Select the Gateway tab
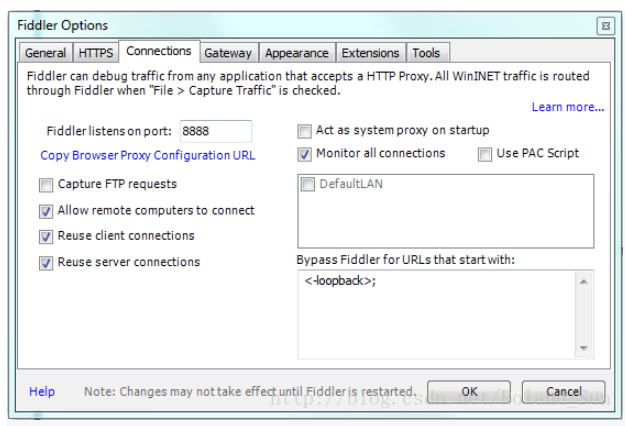Viewport: 625px width, 426px height. tap(228, 53)
